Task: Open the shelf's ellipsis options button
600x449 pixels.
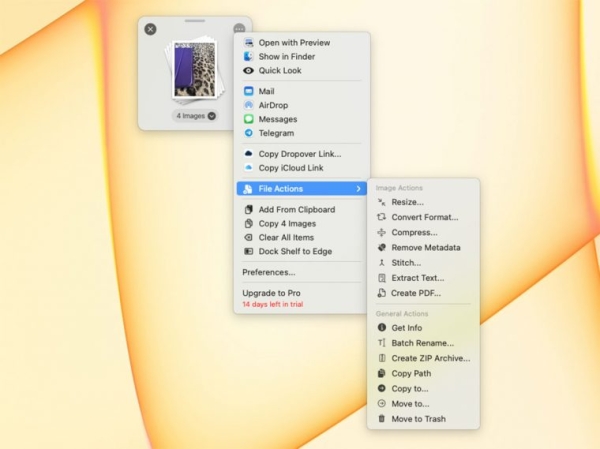Action: click(x=239, y=29)
